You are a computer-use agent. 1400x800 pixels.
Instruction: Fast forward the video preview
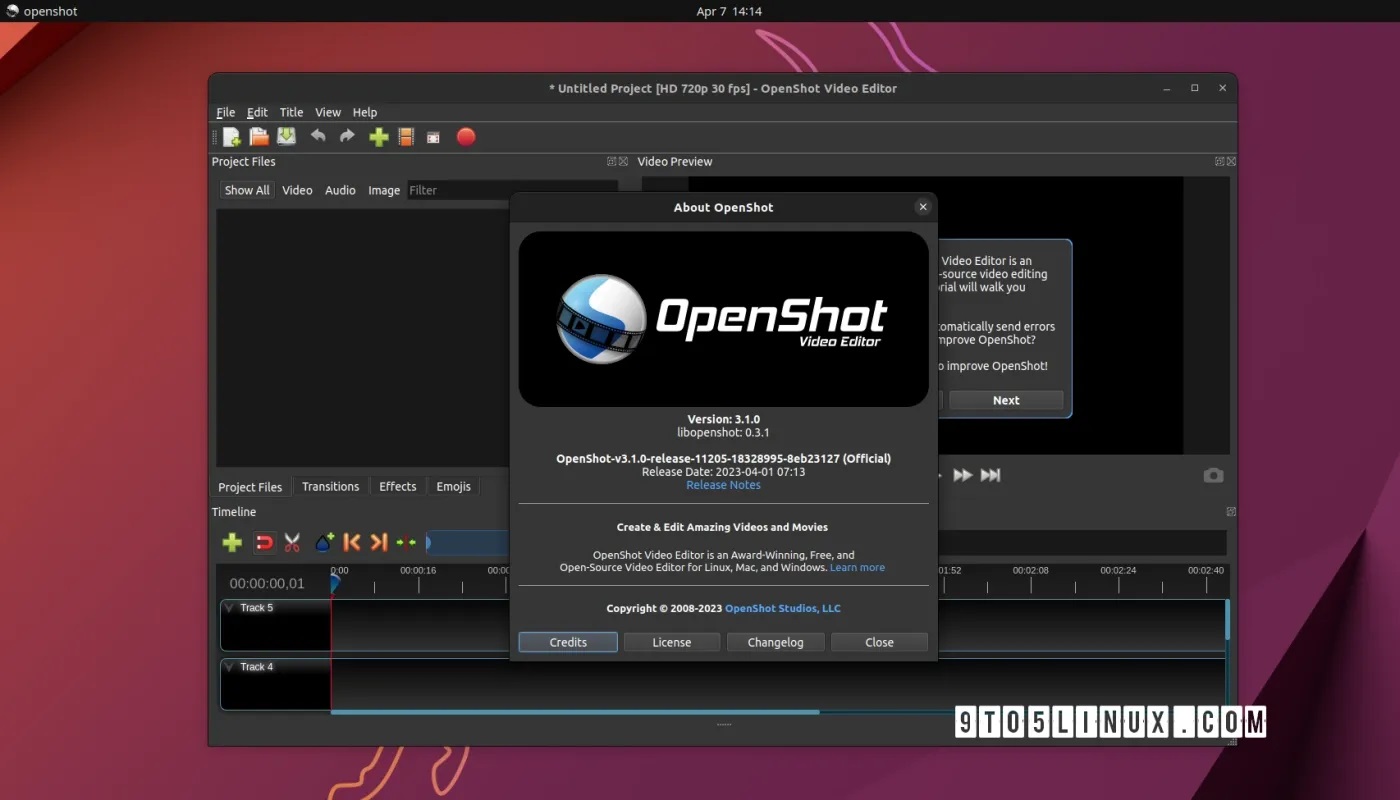click(x=963, y=475)
